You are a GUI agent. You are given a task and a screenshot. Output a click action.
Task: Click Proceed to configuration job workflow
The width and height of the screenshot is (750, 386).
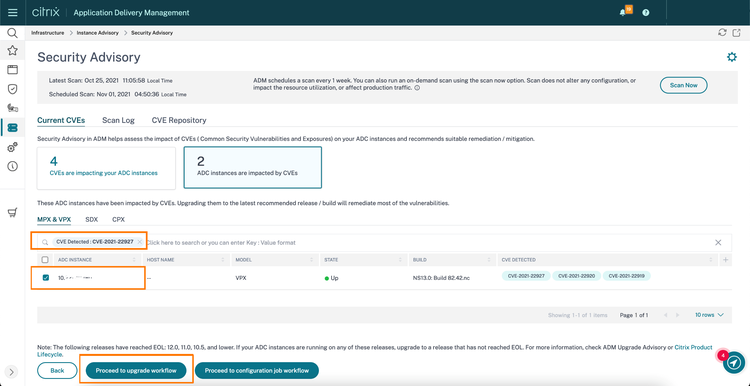(x=256, y=371)
